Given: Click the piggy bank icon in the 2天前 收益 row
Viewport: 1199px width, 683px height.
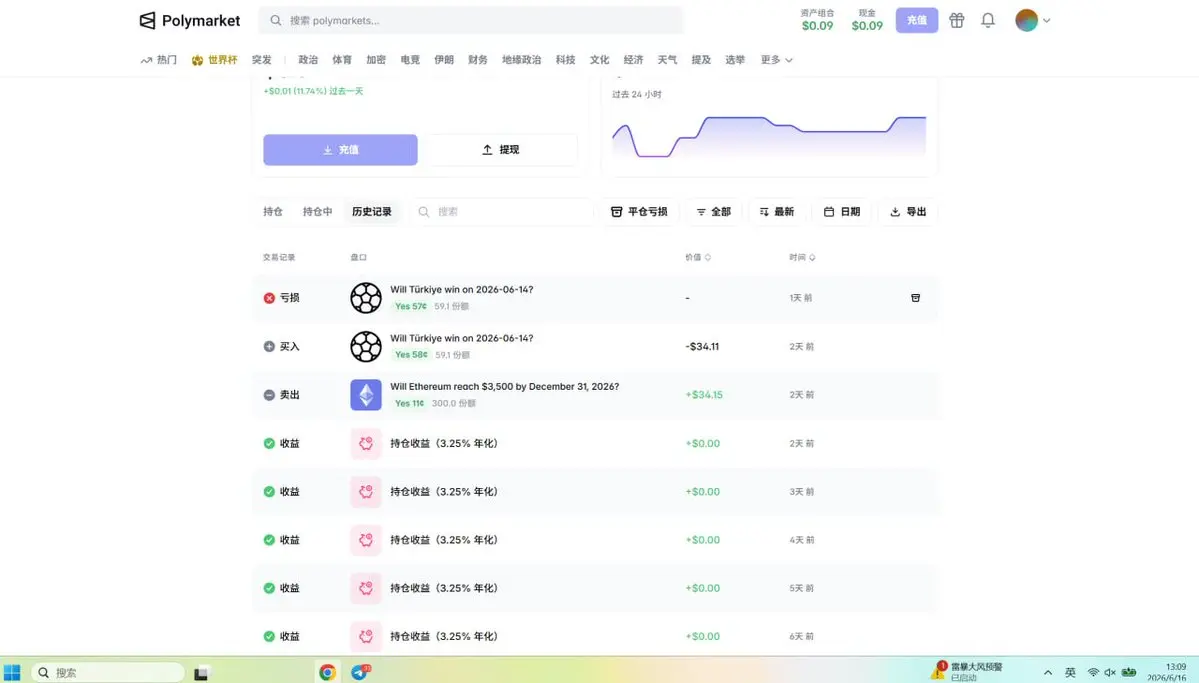Looking at the screenshot, I should 366,444.
